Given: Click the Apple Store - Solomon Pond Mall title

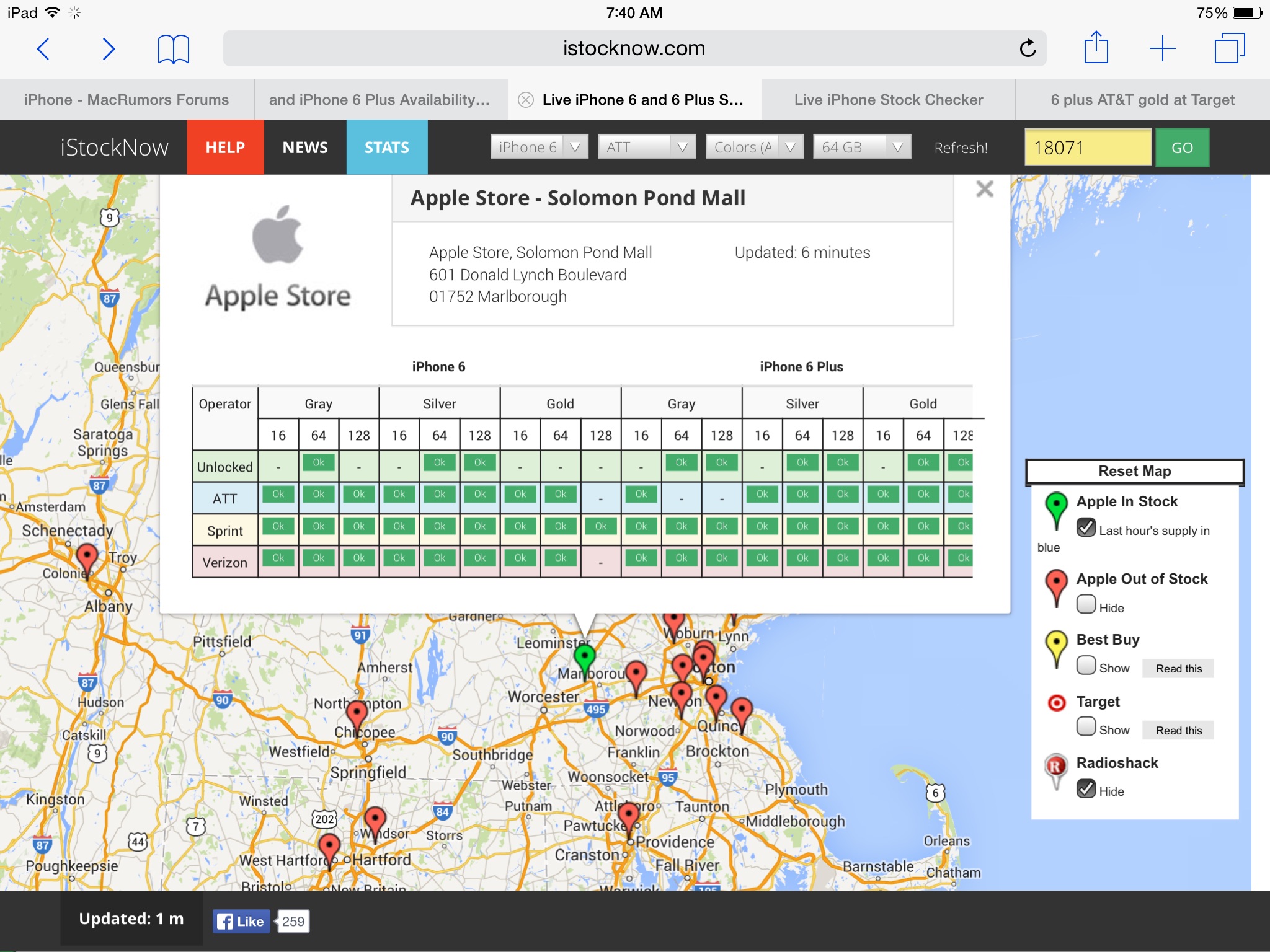Looking at the screenshot, I should 577,198.
